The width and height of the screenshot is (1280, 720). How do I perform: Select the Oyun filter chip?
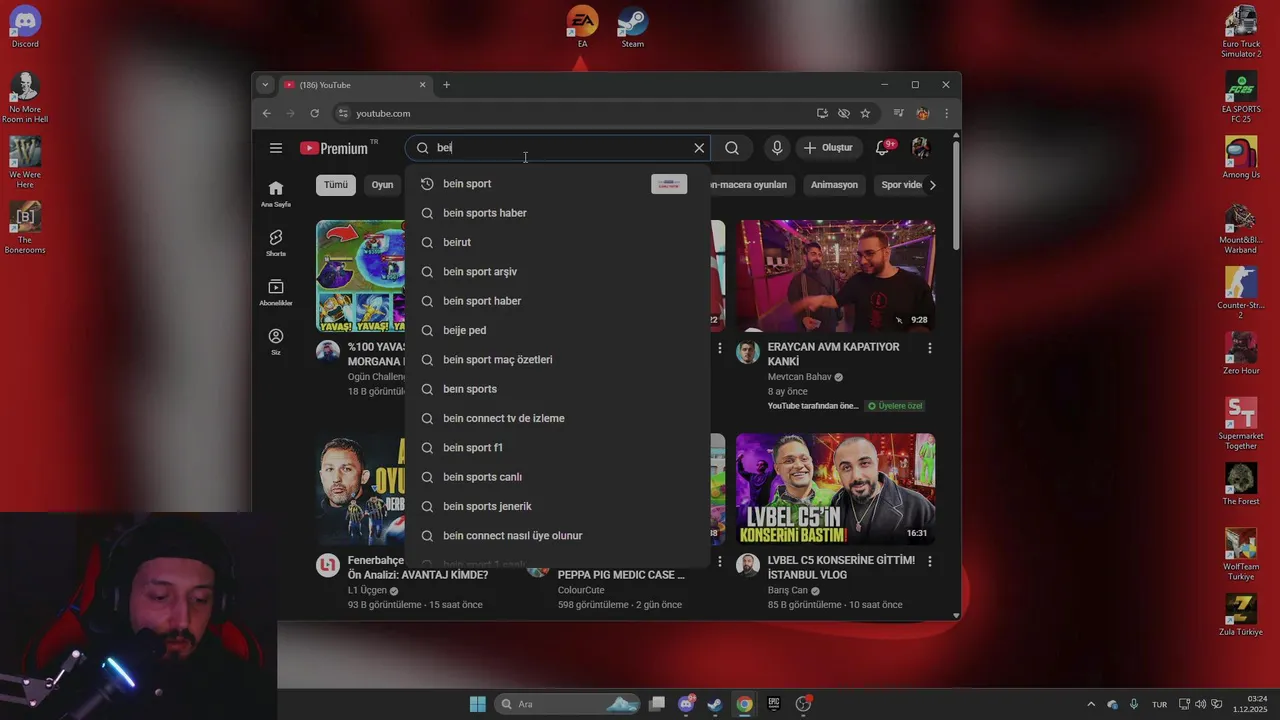tap(382, 185)
